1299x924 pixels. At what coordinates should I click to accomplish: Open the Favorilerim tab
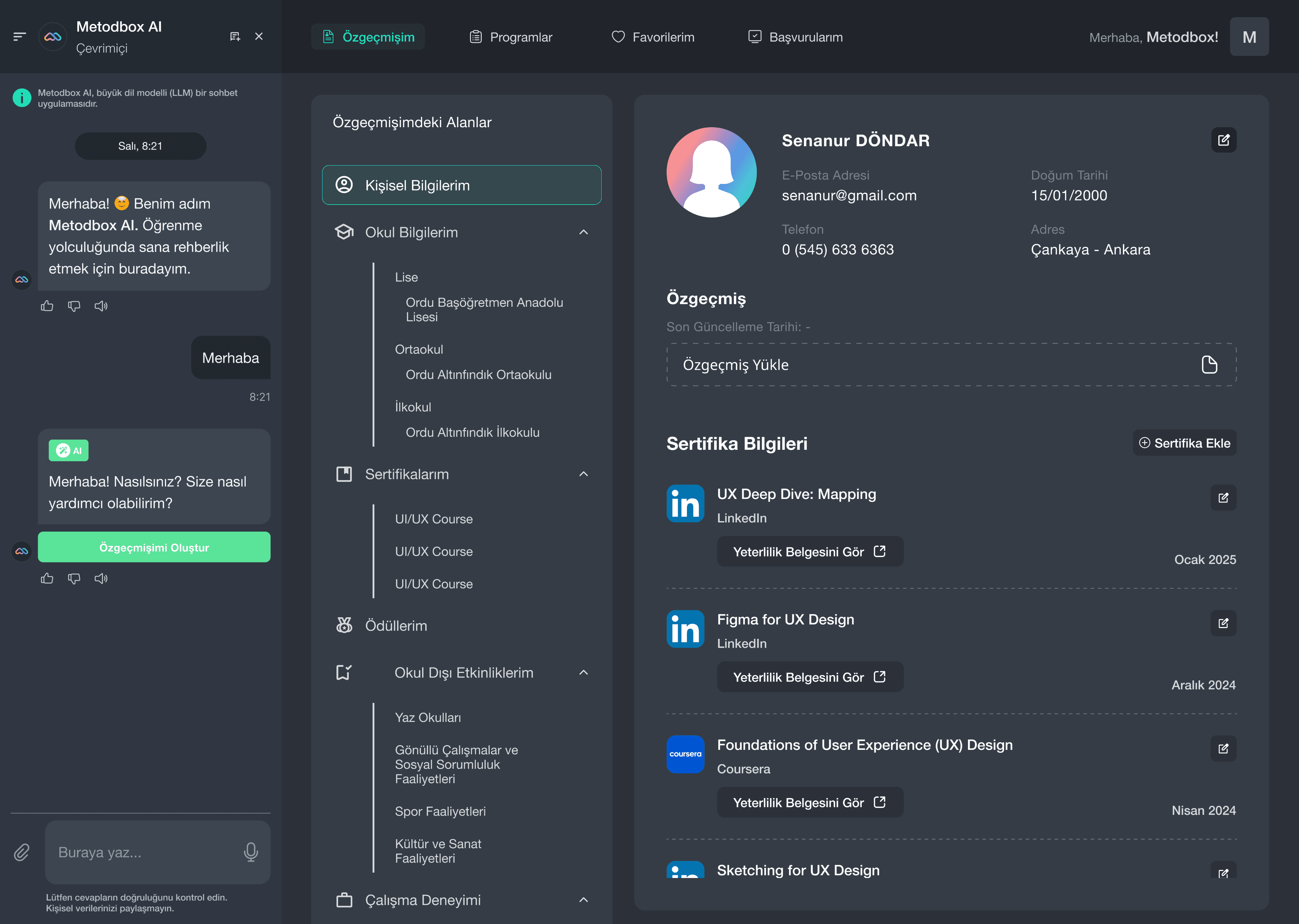click(x=653, y=37)
